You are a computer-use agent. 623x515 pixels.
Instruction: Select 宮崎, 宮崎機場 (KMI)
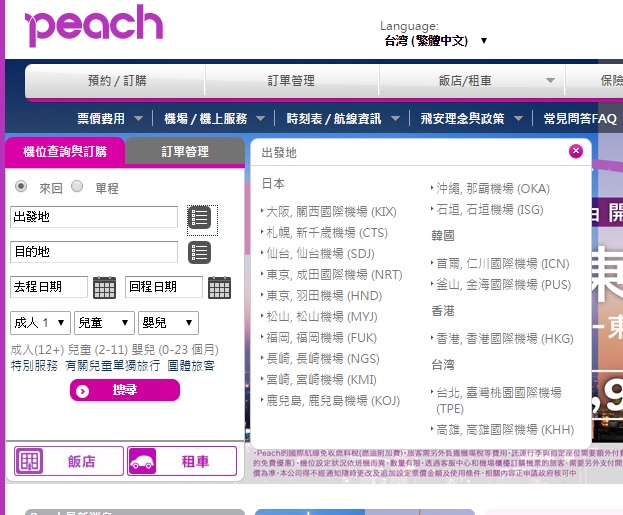point(321,380)
